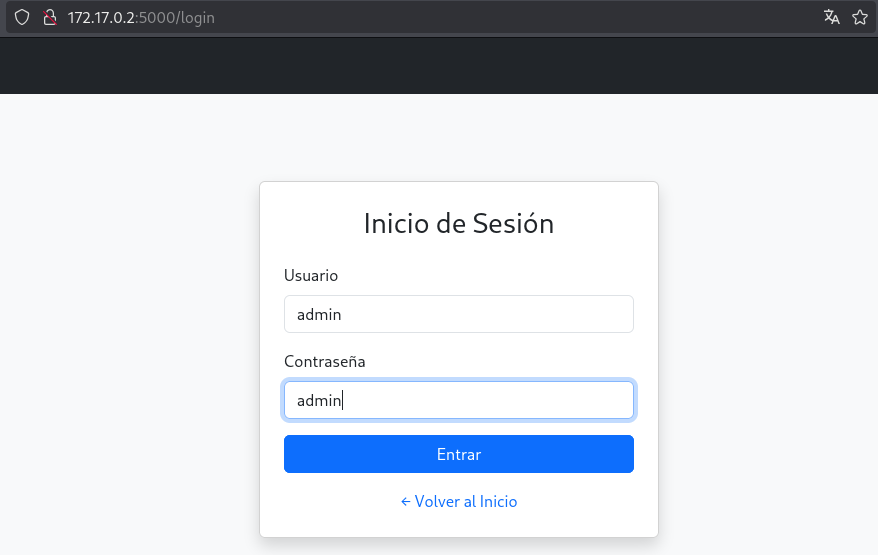Place cursor after admin in password field
This screenshot has width=878, height=555.
(343, 400)
